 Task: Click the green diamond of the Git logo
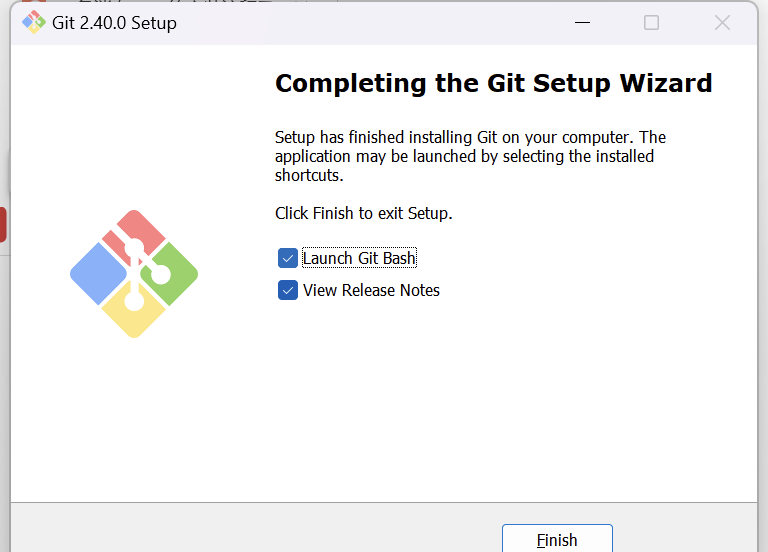(x=170, y=274)
